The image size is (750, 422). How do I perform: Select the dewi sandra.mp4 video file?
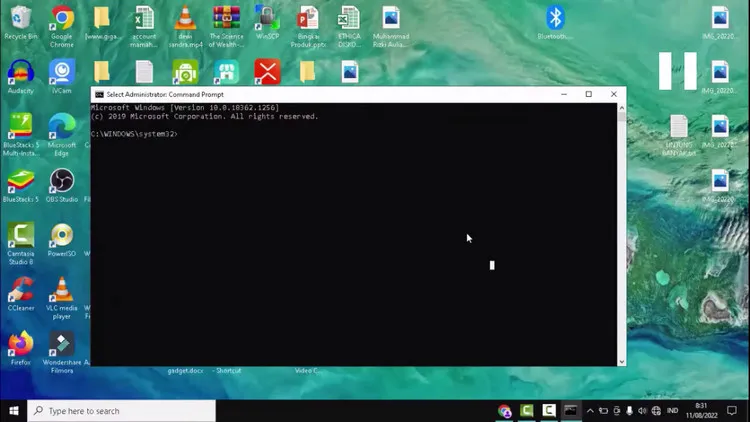point(185,26)
